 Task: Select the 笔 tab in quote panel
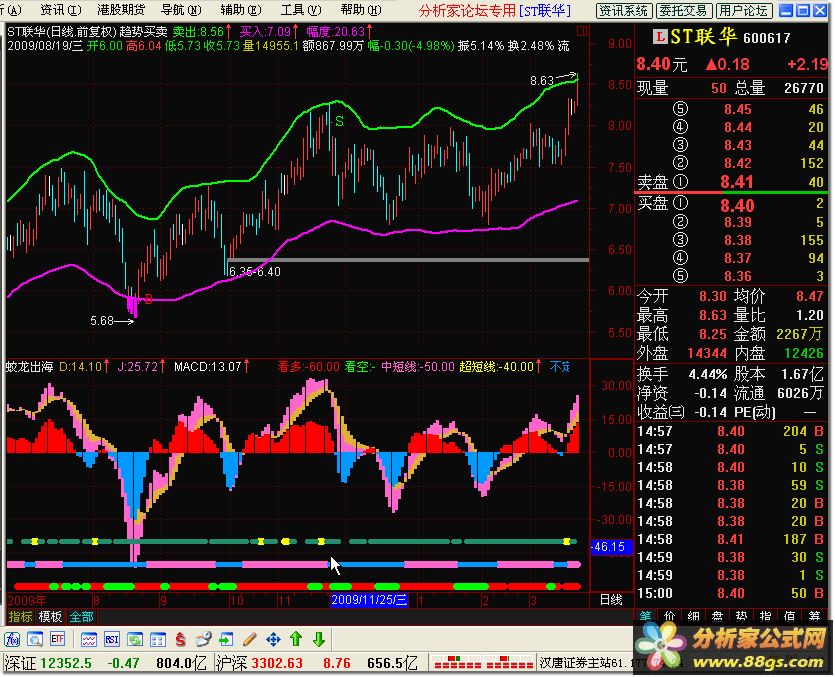coord(646,616)
